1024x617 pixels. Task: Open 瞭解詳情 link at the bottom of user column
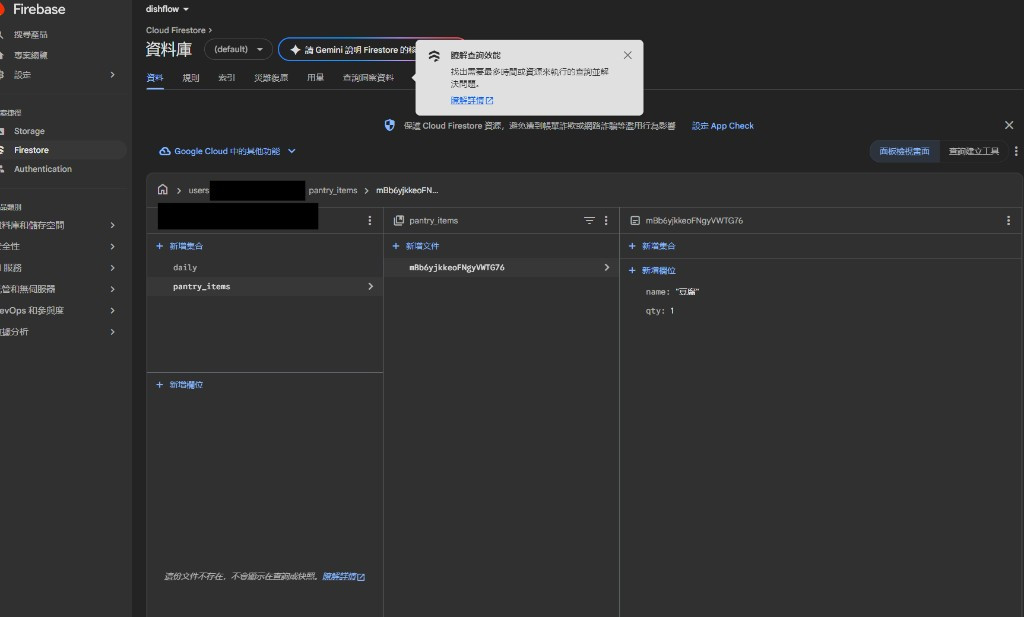[x=344, y=577]
